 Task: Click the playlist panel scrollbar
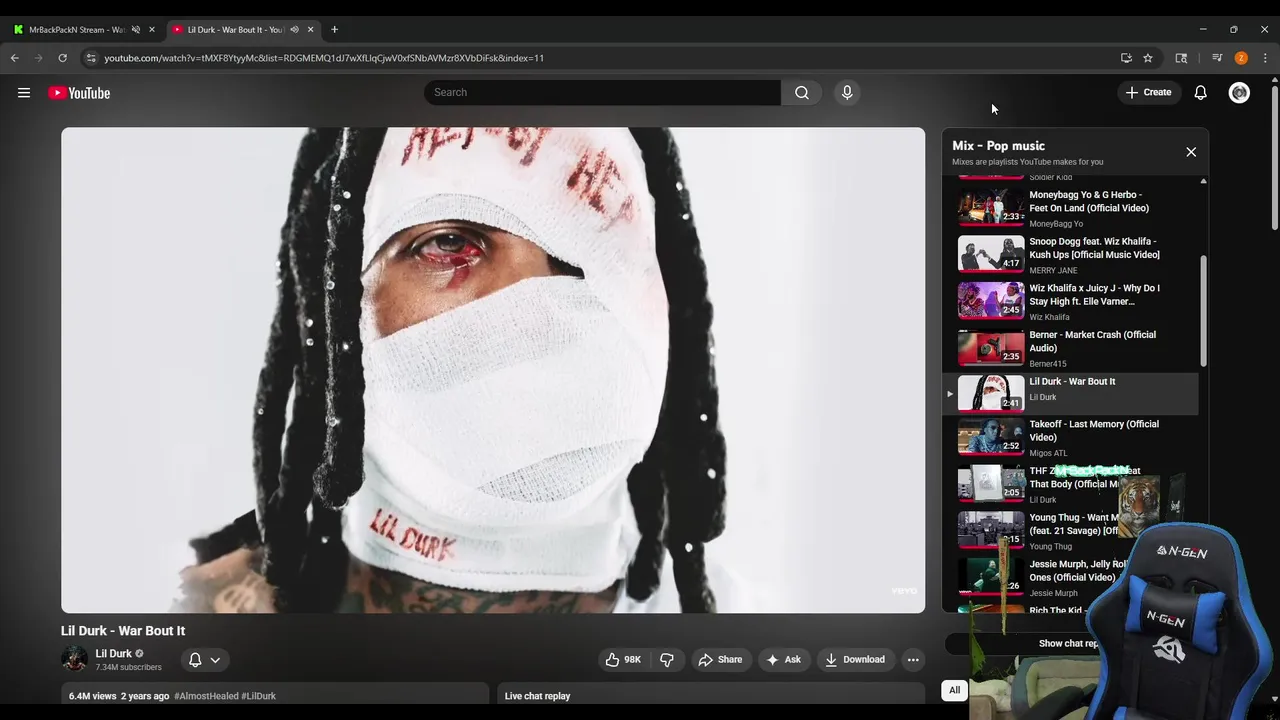pos(1203,310)
